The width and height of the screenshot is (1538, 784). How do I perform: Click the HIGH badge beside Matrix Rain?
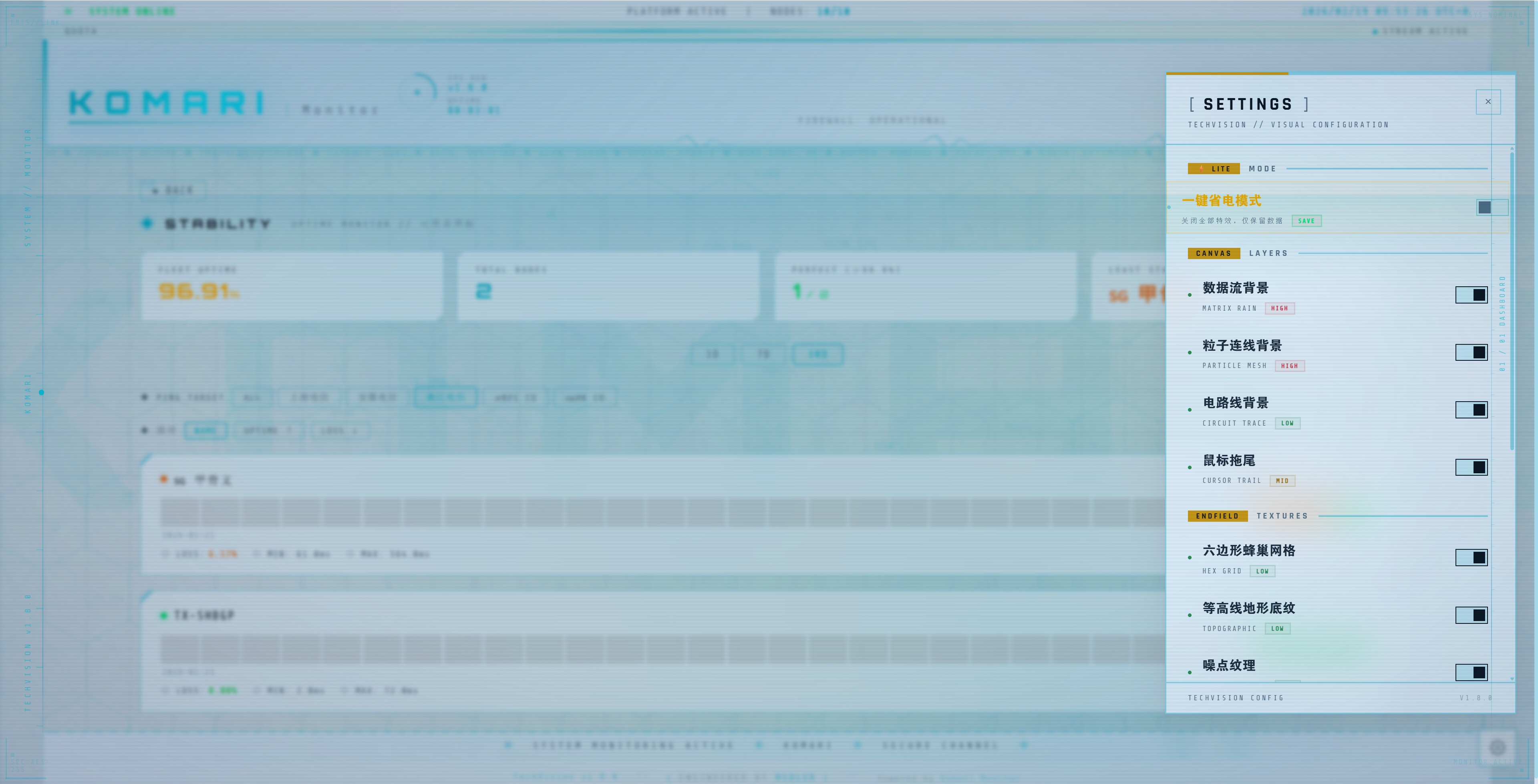pos(1280,309)
